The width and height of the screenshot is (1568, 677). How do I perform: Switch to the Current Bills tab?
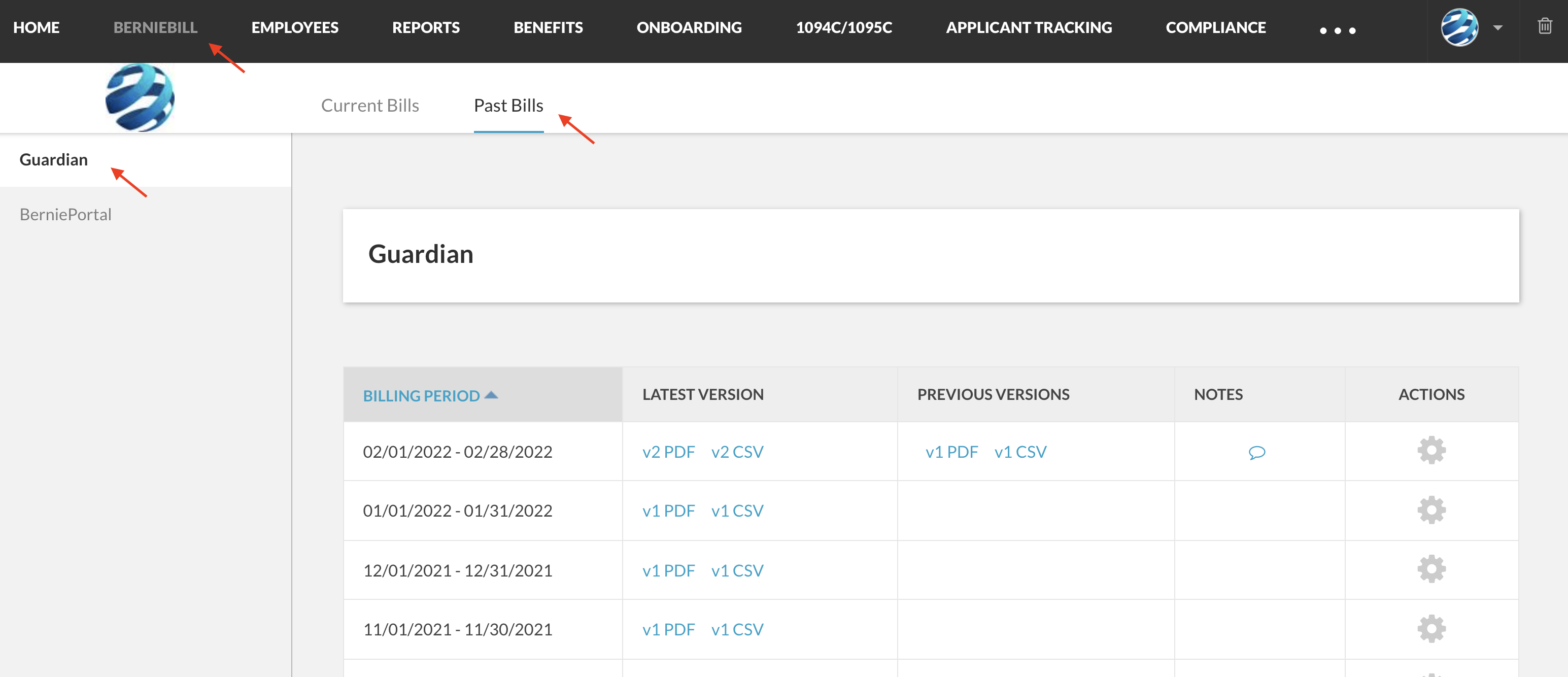tap(370, 106)
